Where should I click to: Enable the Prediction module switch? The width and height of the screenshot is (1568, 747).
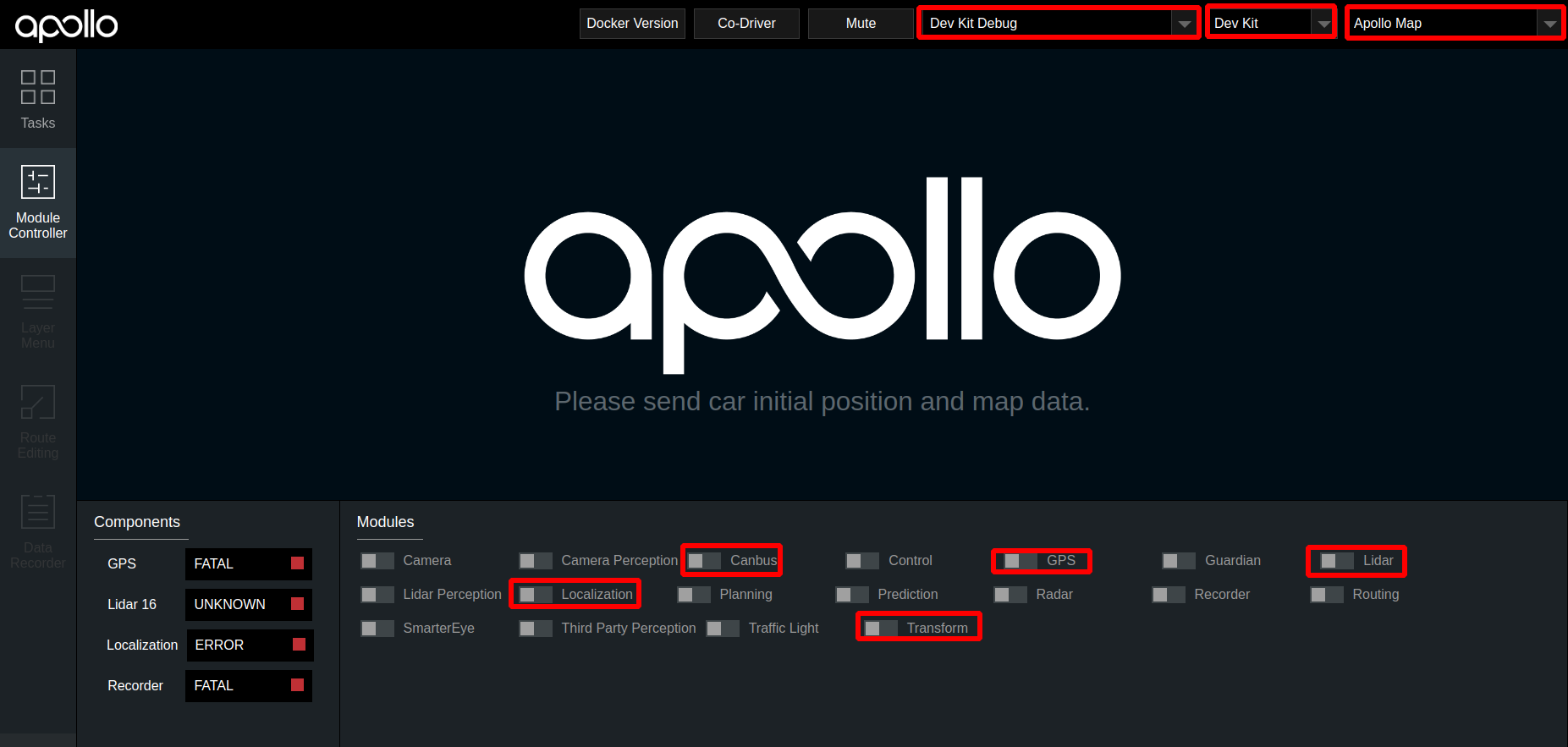tap(852, 595)
